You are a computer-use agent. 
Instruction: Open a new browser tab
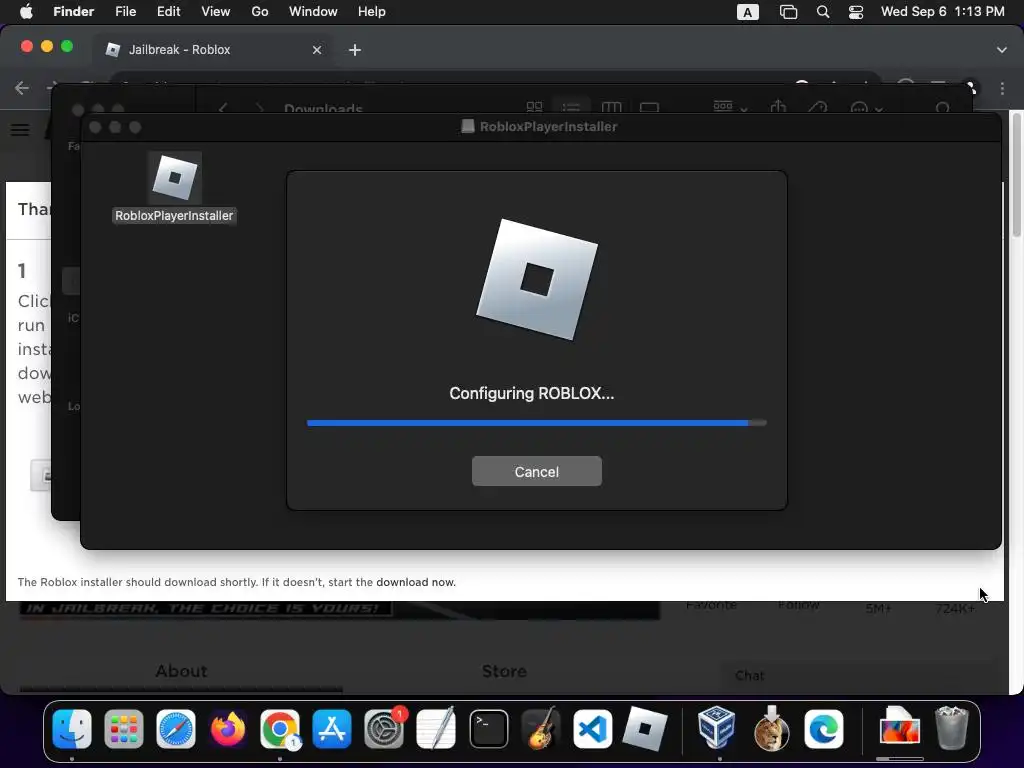(x=355, y=50)
